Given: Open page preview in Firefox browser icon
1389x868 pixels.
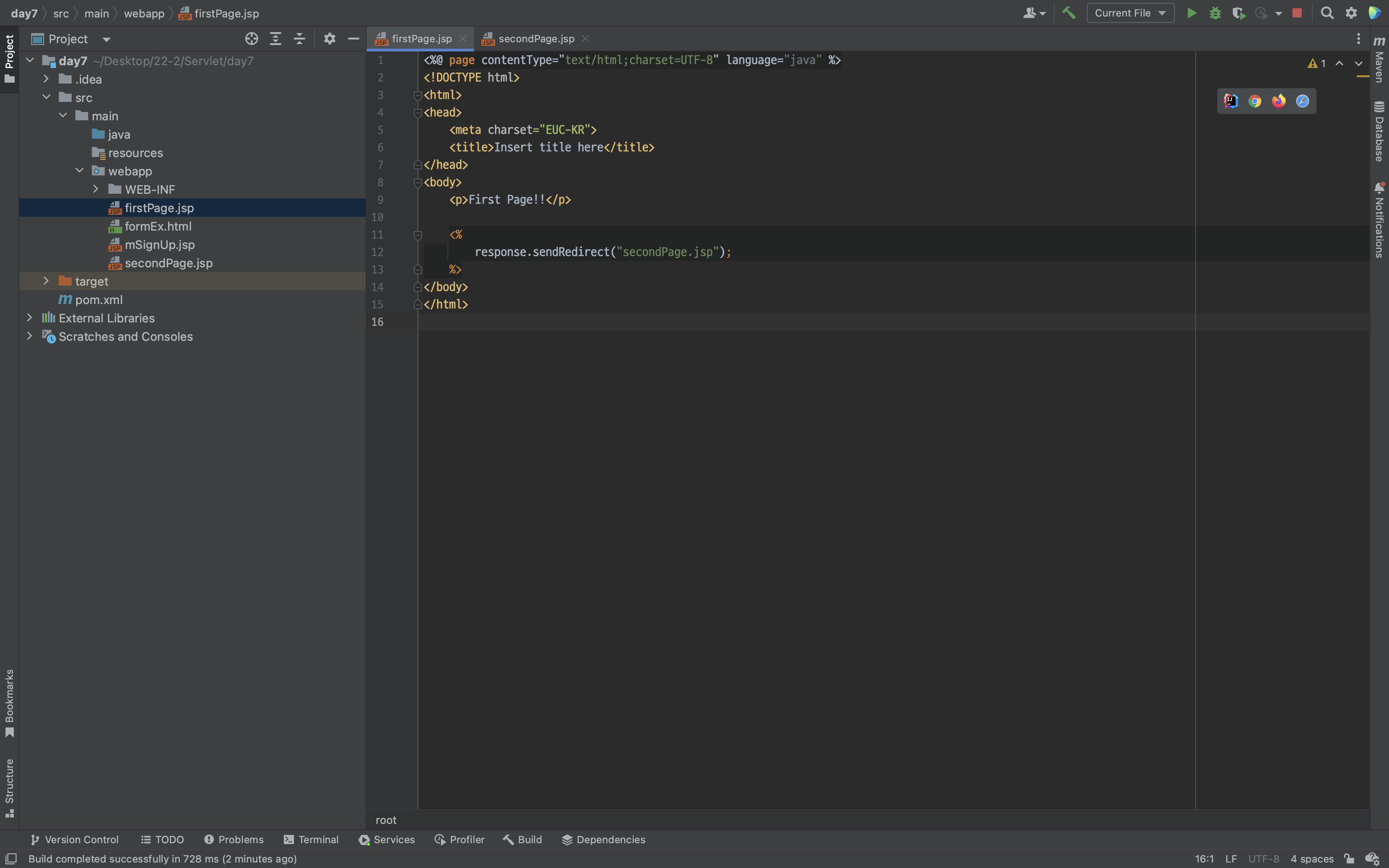Looking at the screenshot, I should coord(1278,101).
